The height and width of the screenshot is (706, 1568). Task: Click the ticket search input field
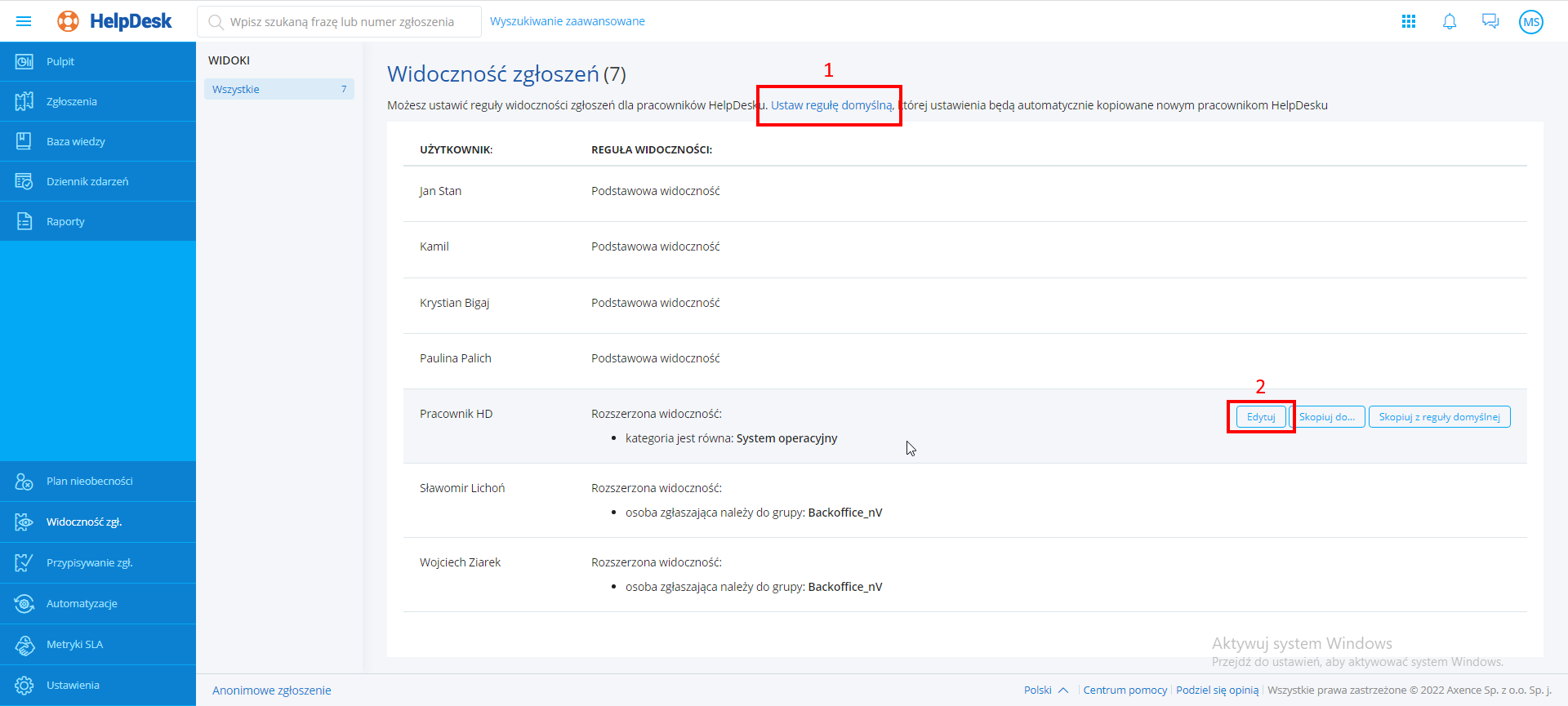pos(343,22)
